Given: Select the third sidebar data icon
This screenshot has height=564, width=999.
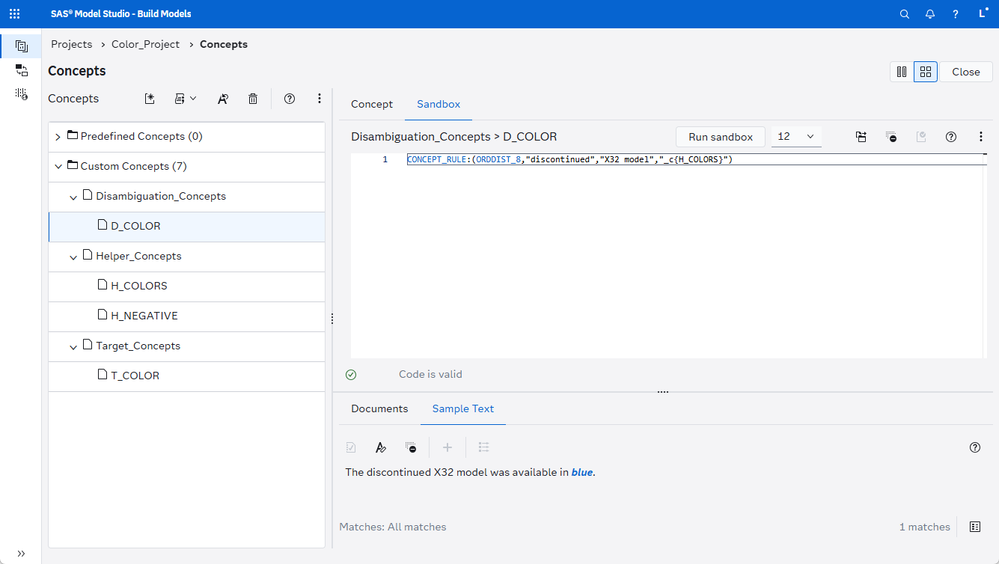Looking at the screenshot, I should pos(22,94).
